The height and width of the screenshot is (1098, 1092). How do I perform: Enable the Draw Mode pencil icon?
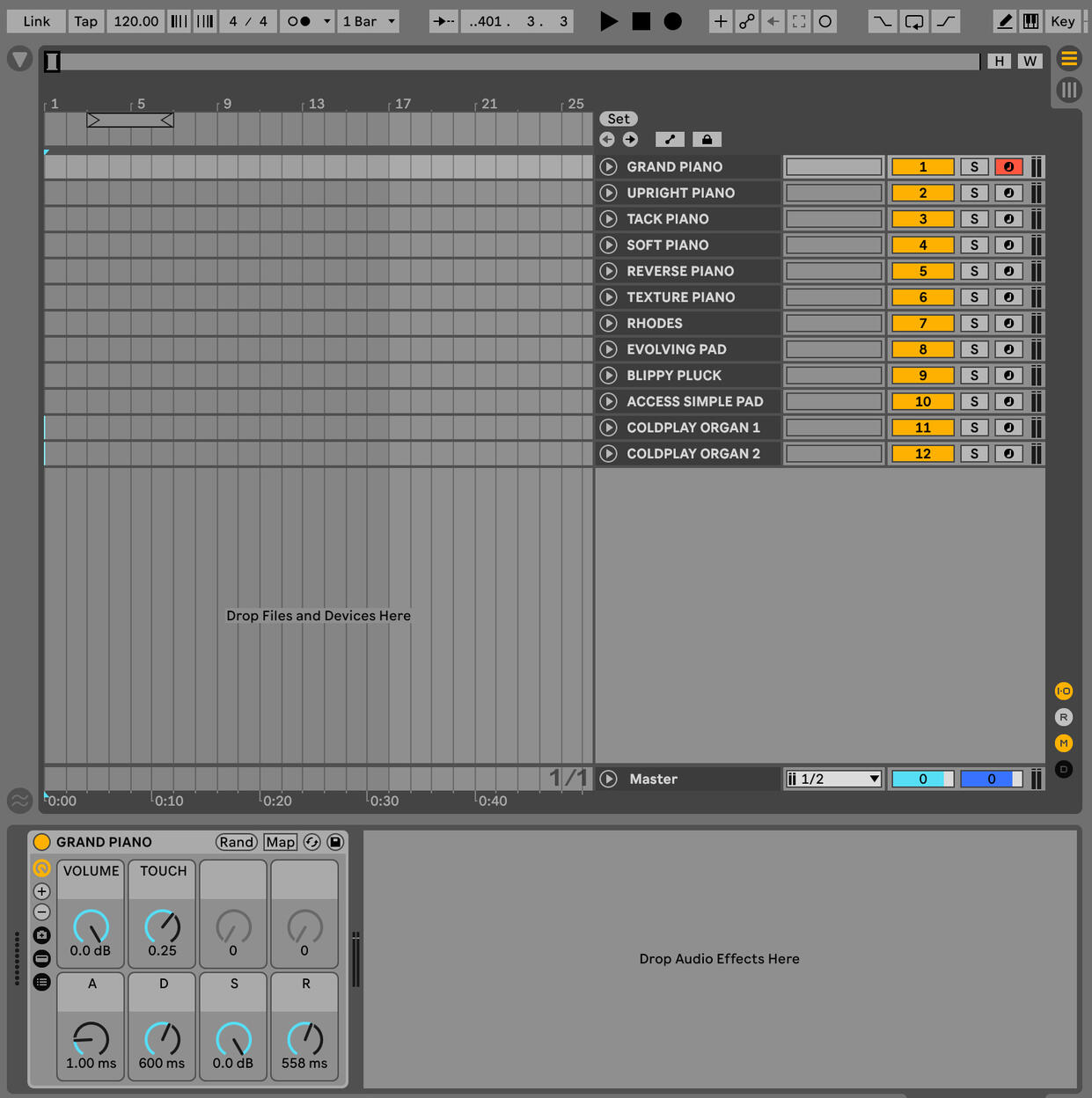click(x=1005, y=21)
